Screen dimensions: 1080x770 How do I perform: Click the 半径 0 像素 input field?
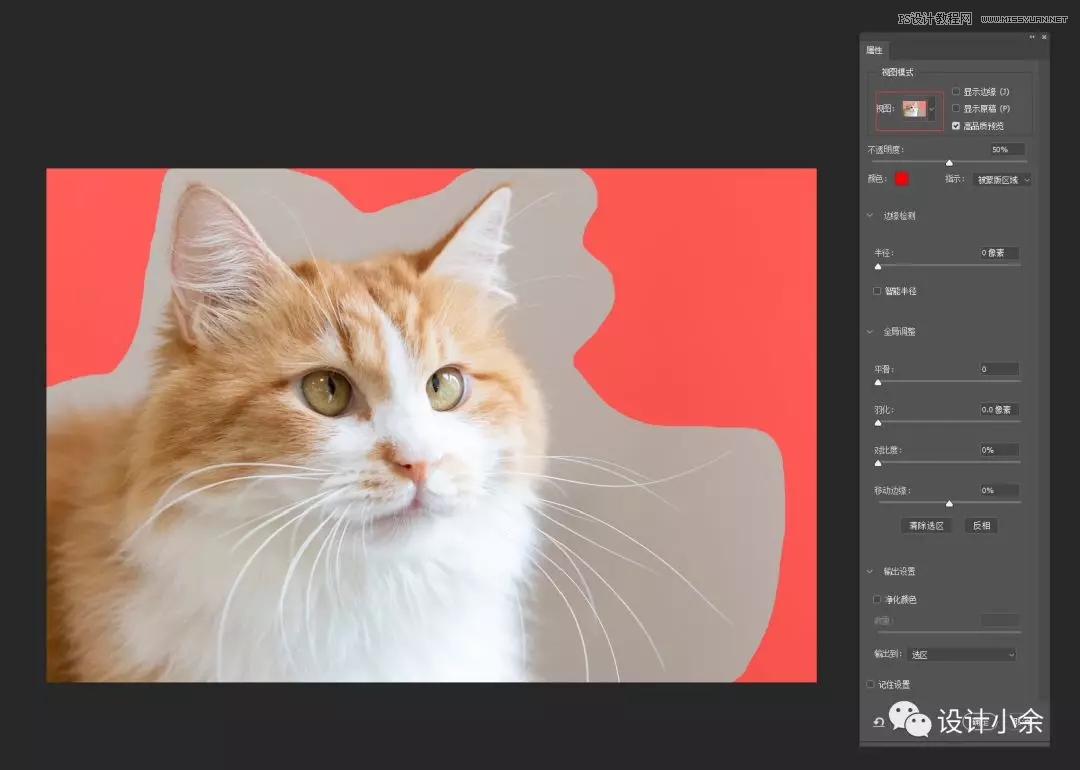[x=999, y=253]
